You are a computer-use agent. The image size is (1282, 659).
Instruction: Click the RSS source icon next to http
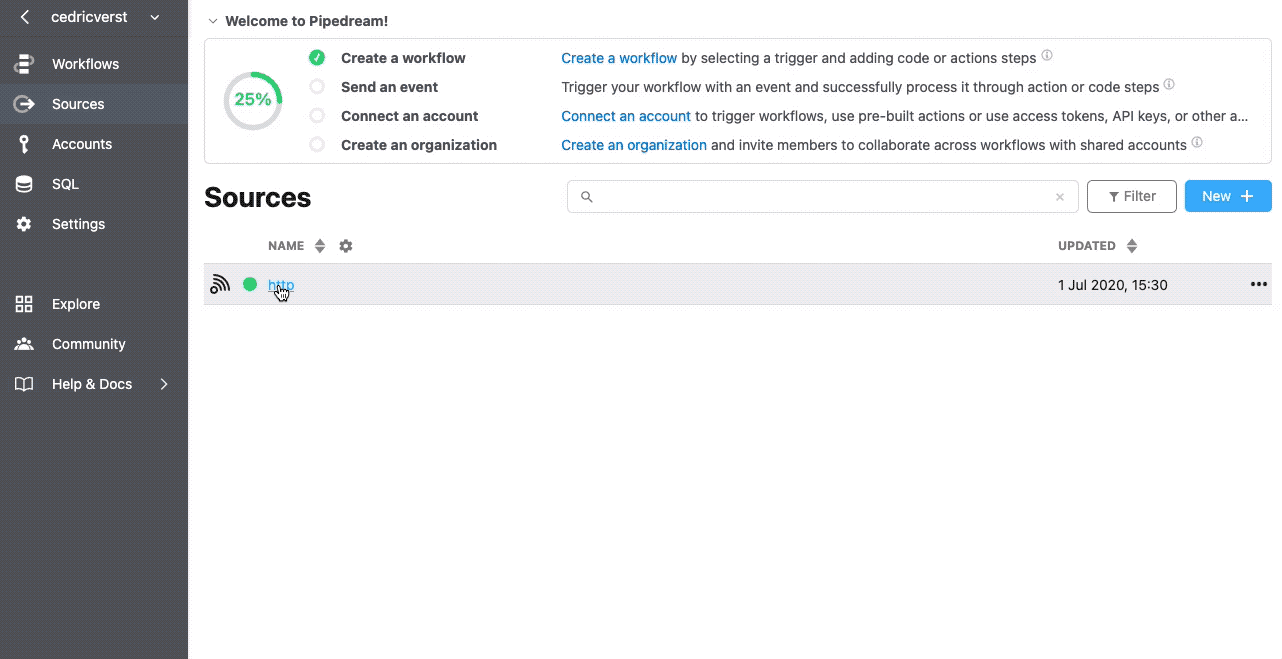pyautogui.click(x=220, y=284)
